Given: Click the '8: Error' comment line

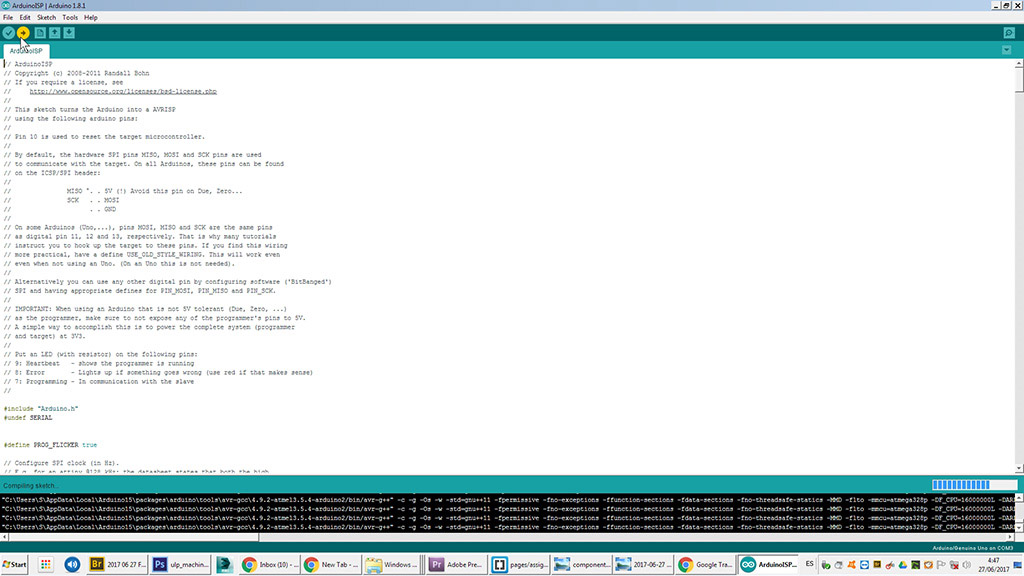Looking at the screenshot, I should point(158,373).
